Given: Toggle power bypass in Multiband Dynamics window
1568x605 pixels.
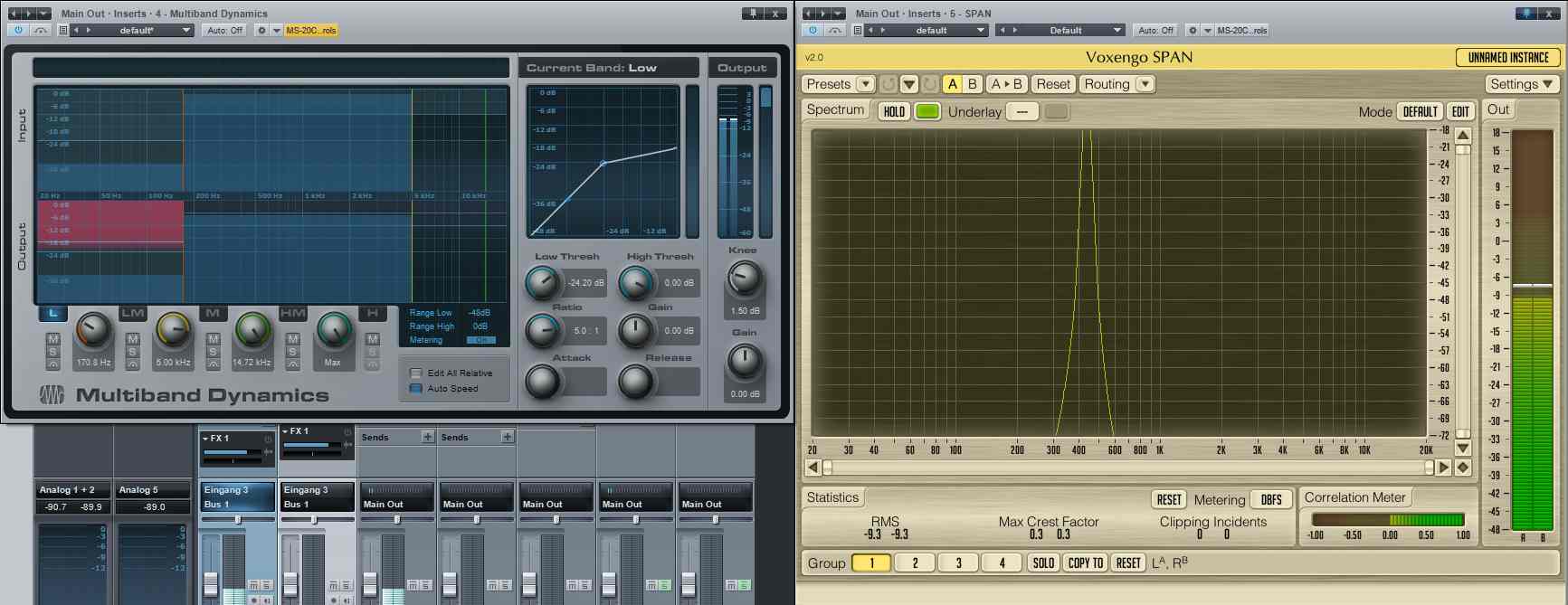Looking at the screenshot, I should [17, 30].
